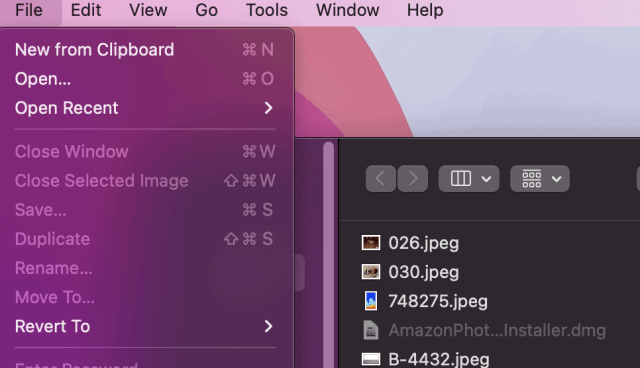Screen dimensions: 640x368
Task: Select file 748275.jpeg
Action: 438,301
